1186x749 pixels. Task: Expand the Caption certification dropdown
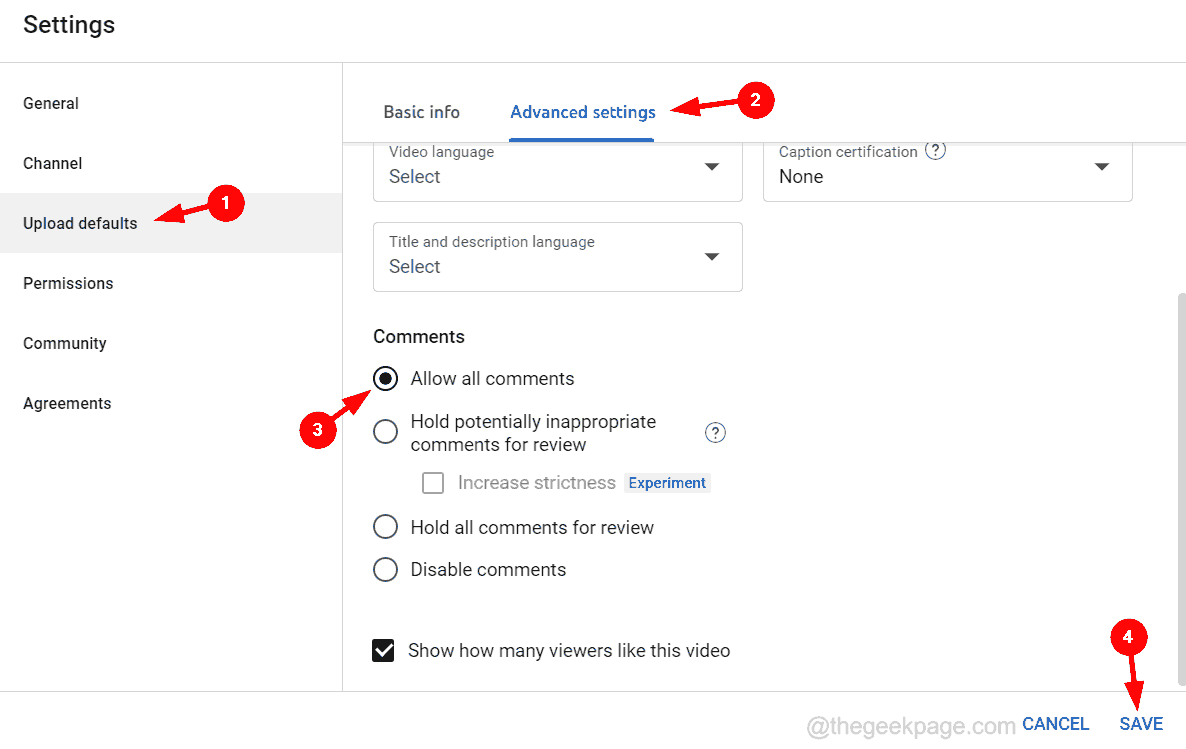point(1101,169)
